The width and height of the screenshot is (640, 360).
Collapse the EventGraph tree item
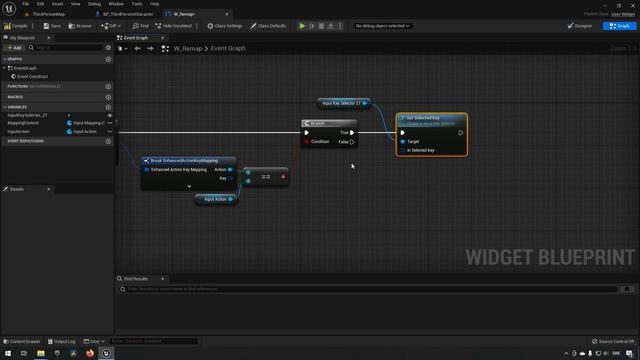4,68
